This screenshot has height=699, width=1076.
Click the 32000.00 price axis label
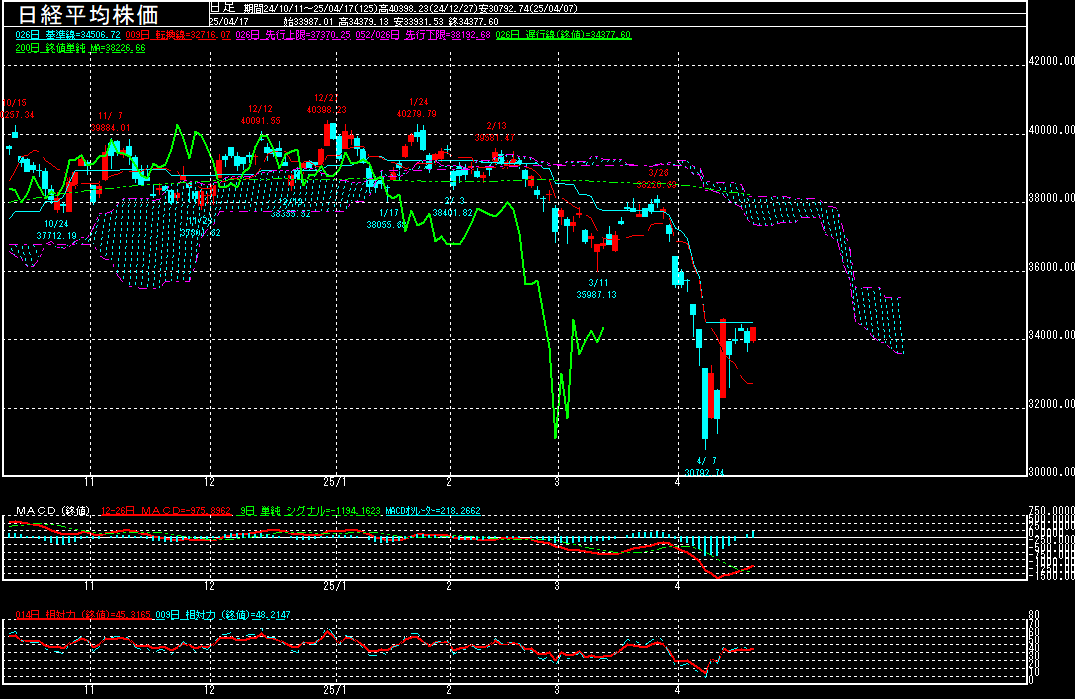[x=1051, y=404]
